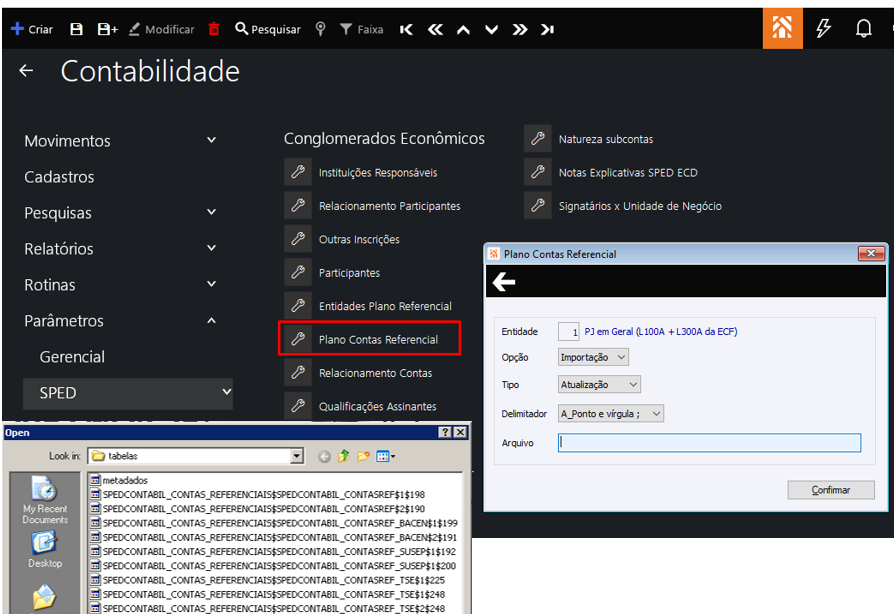Click the red delete trash icon

[x=214, y=28]
